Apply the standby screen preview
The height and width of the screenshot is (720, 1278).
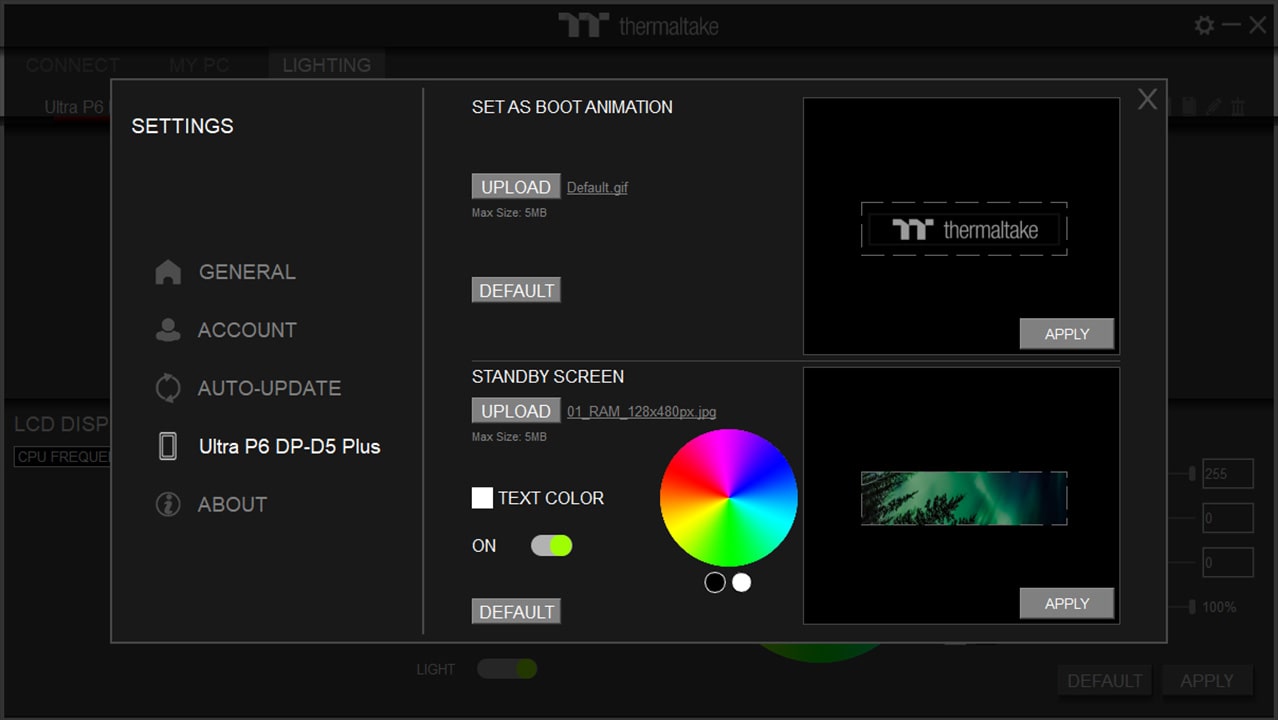(1067, 603)
